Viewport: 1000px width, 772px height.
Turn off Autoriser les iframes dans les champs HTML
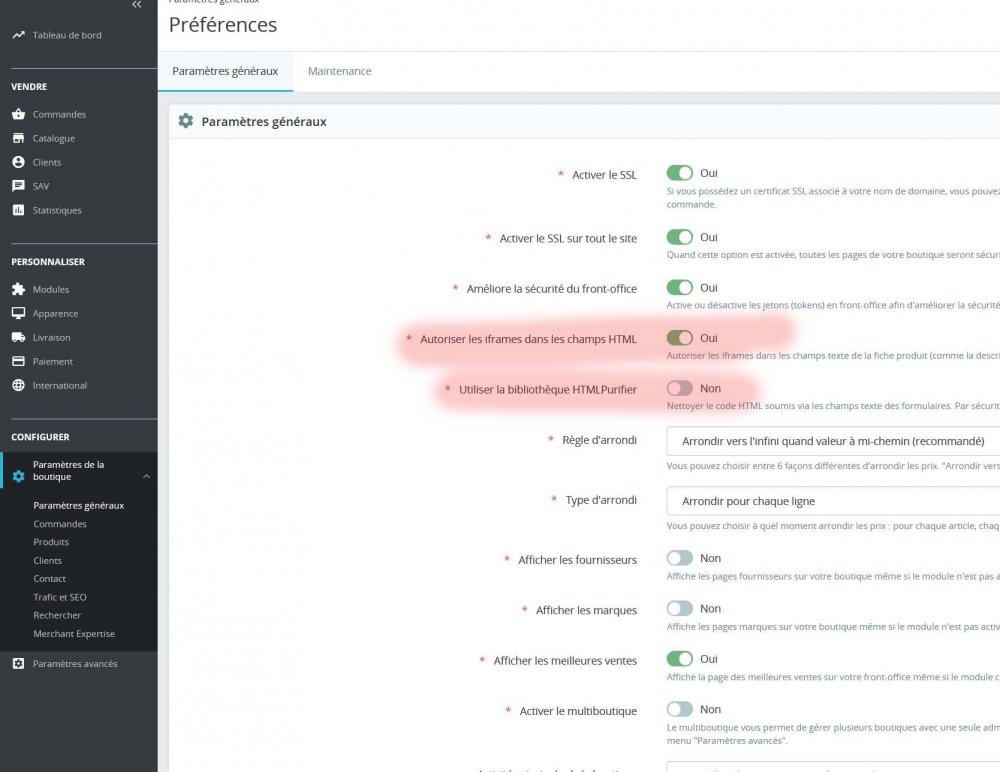[x=679, y=338]
